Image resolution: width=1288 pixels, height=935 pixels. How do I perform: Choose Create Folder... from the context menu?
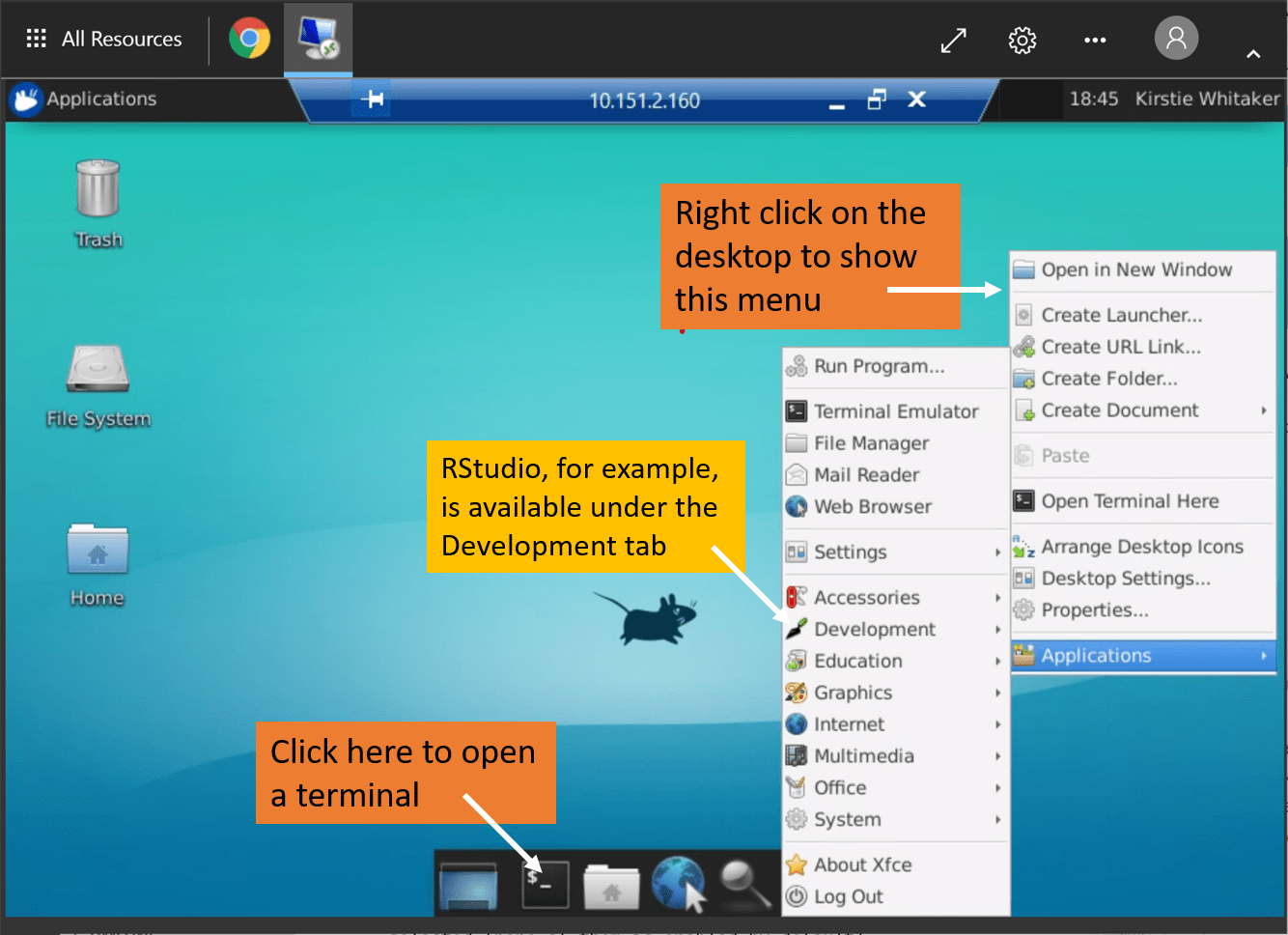tap(1143, 379)
